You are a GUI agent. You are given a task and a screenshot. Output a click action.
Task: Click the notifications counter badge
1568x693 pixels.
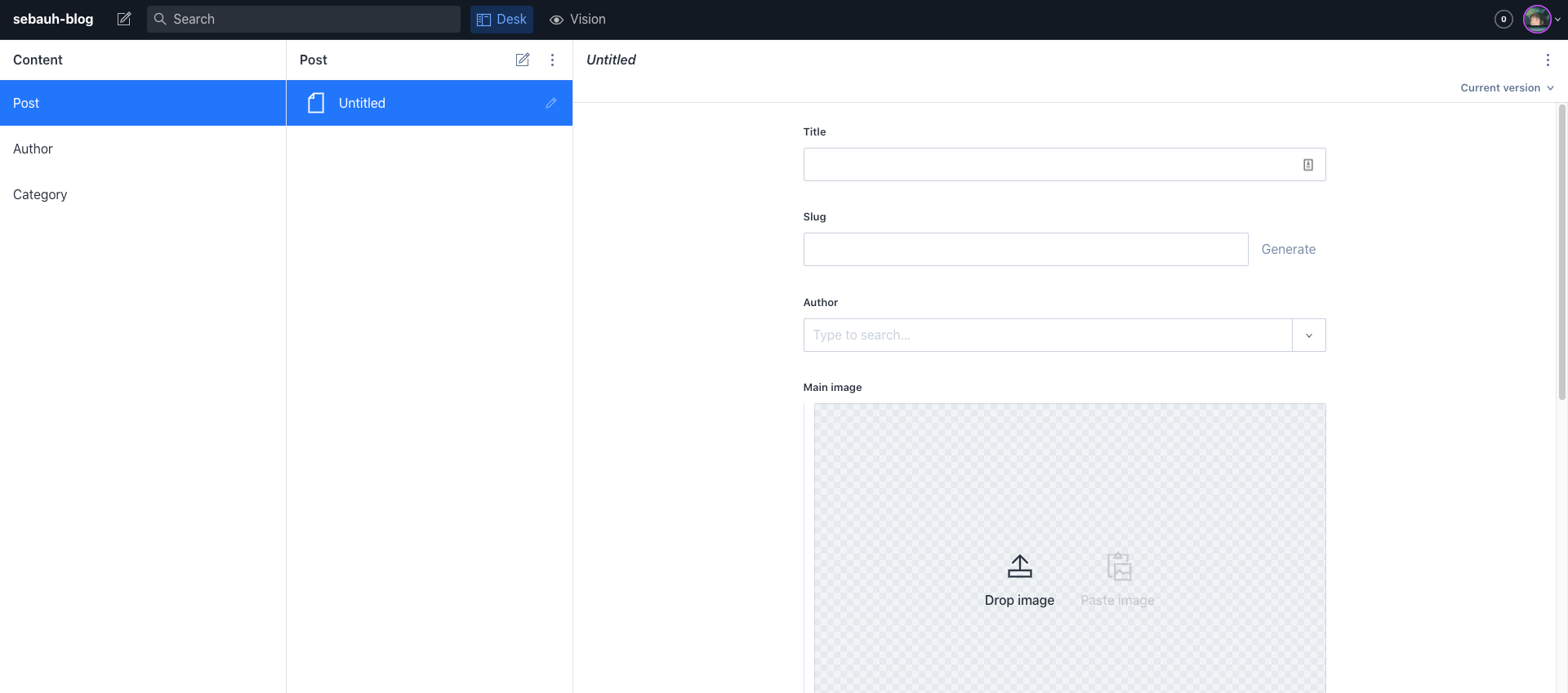[x=1503, y=19]
